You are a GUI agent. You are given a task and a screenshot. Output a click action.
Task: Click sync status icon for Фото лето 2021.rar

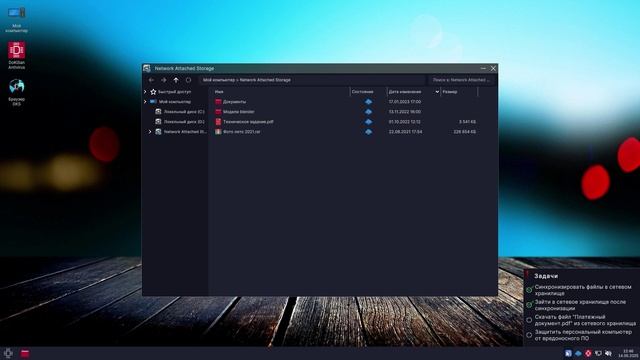[x=368, y=132]
